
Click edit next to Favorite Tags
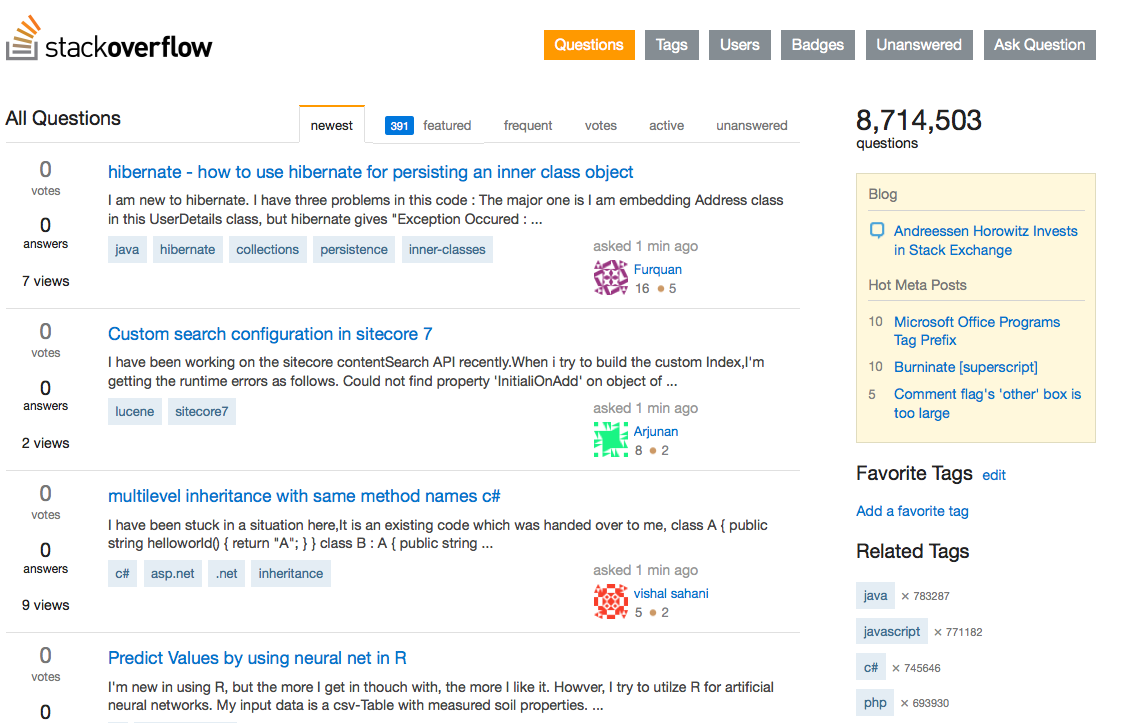(x=994, y=475)
